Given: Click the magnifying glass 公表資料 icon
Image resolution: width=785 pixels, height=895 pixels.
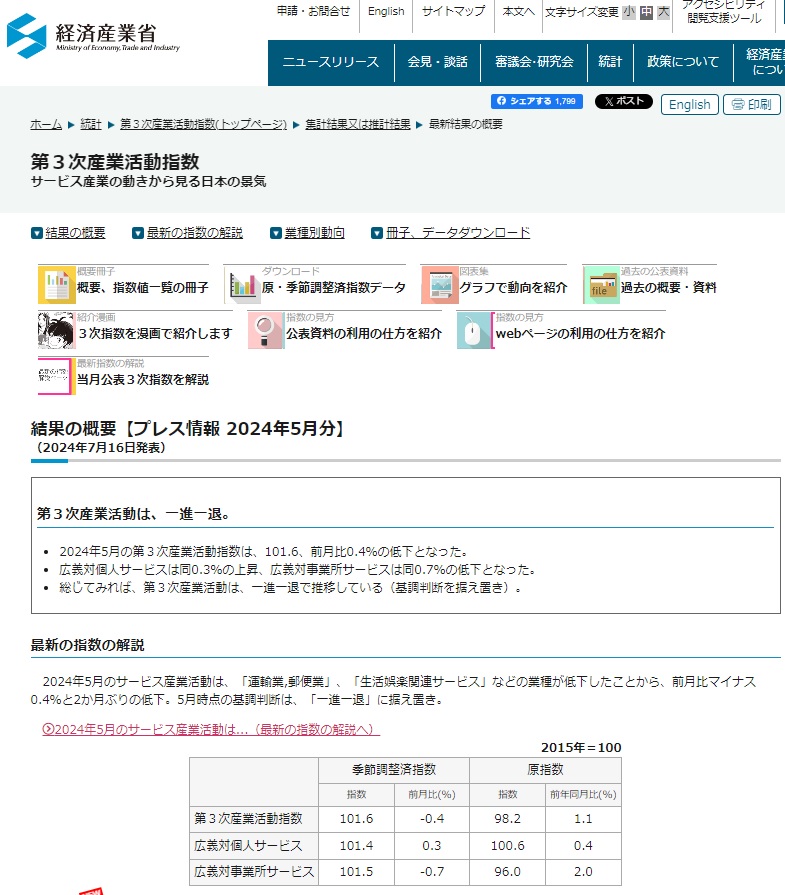Looking at the screenshot, I should coord(266,331).
